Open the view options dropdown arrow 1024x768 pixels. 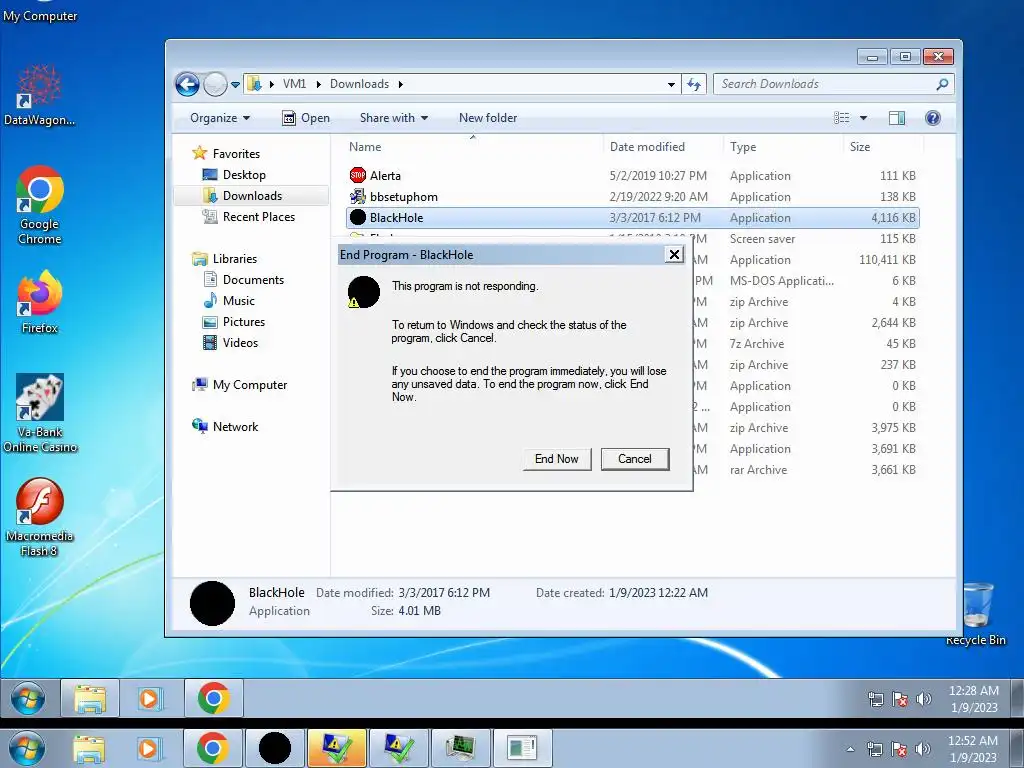click(x=863, y=118)
